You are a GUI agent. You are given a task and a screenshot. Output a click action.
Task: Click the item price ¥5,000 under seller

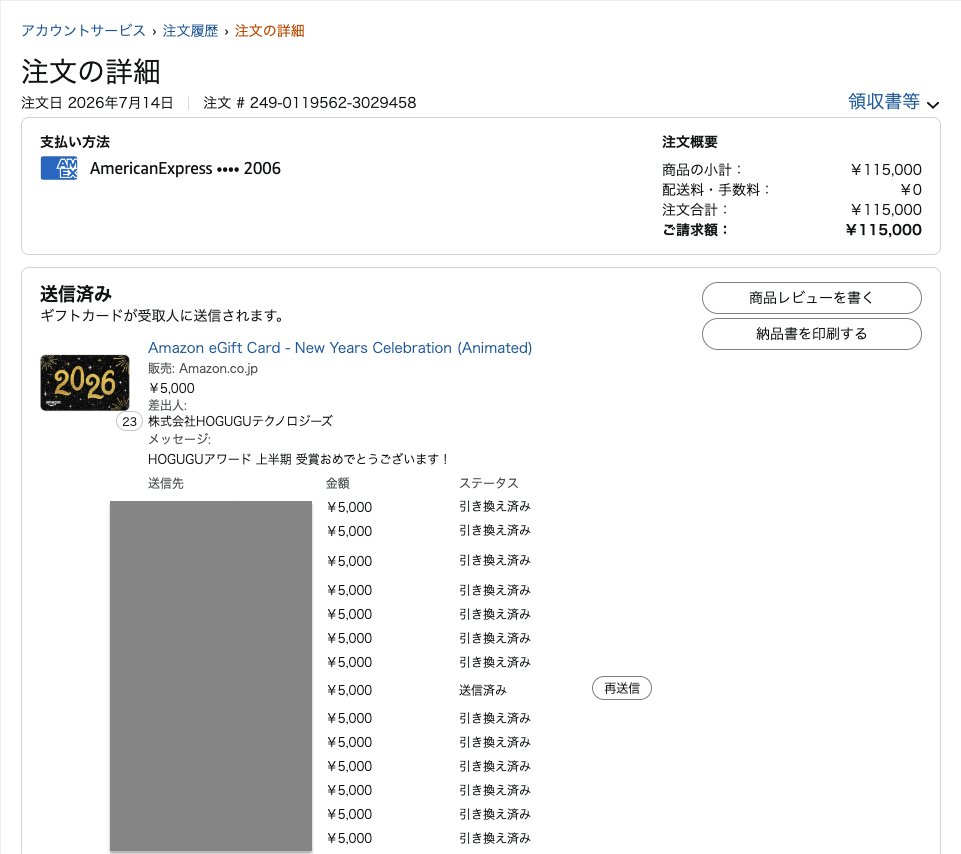(x=172, y=388)
